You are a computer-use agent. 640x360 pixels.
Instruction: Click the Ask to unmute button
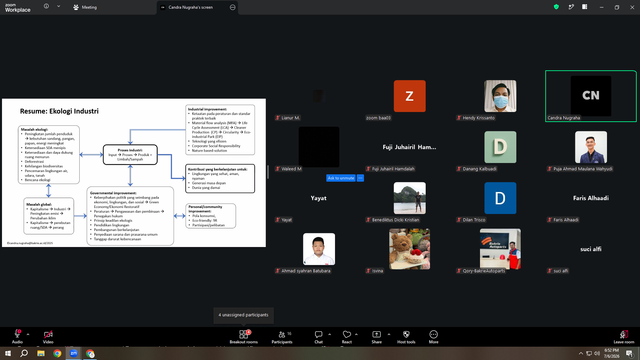coord(341,178)
